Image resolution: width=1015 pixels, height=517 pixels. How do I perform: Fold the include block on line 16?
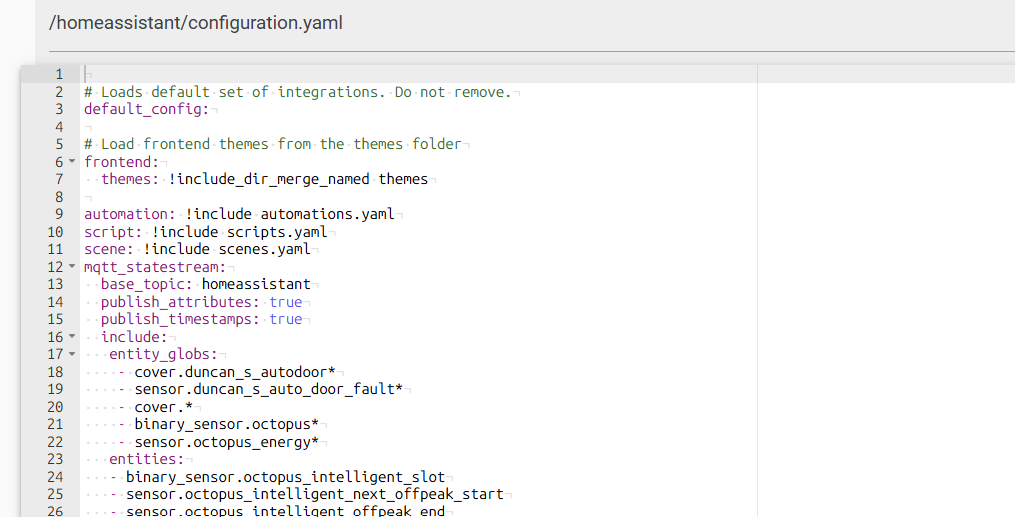point(72,336)
